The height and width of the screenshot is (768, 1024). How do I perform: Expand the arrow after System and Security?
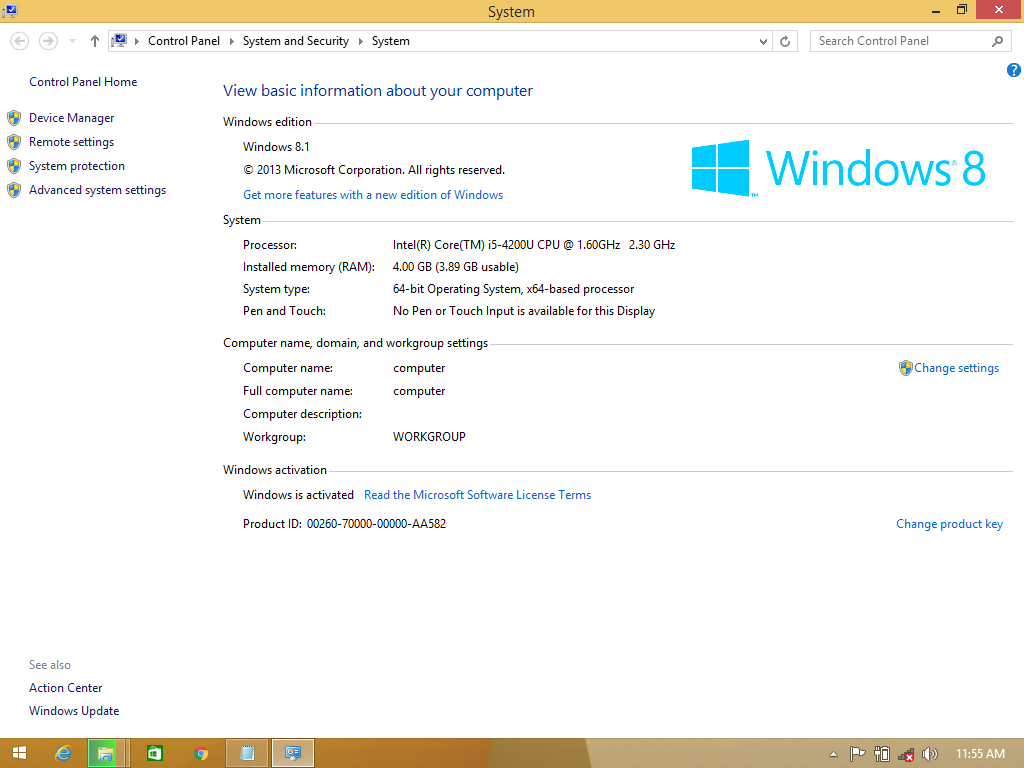360,41
